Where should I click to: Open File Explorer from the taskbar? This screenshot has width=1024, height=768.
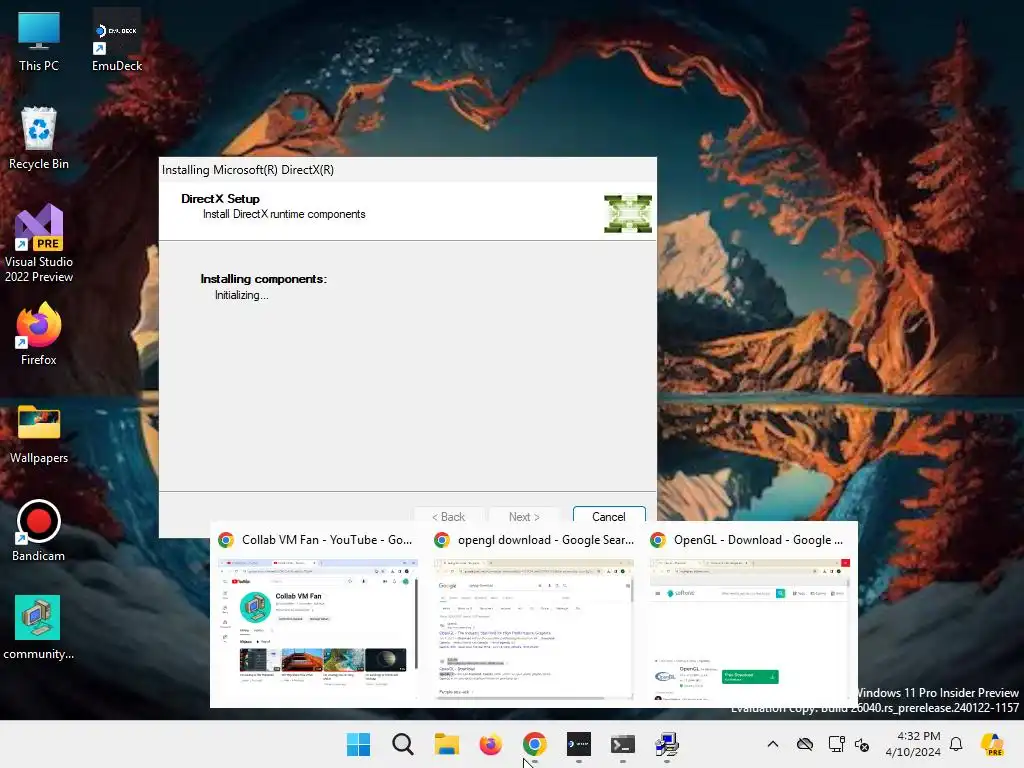tap(447, 744)
